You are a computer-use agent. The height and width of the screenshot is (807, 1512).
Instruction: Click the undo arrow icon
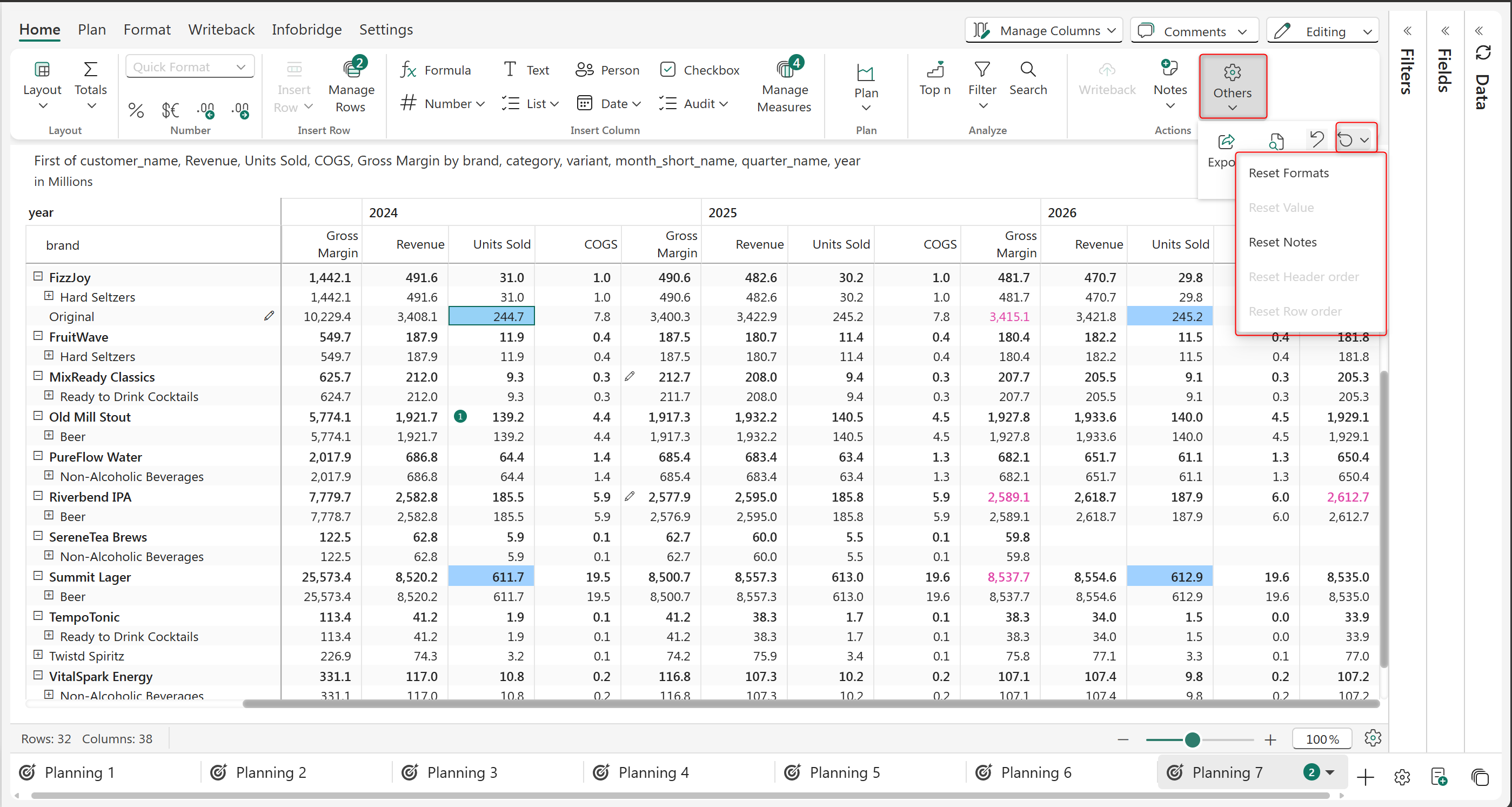pos(1316,139)
